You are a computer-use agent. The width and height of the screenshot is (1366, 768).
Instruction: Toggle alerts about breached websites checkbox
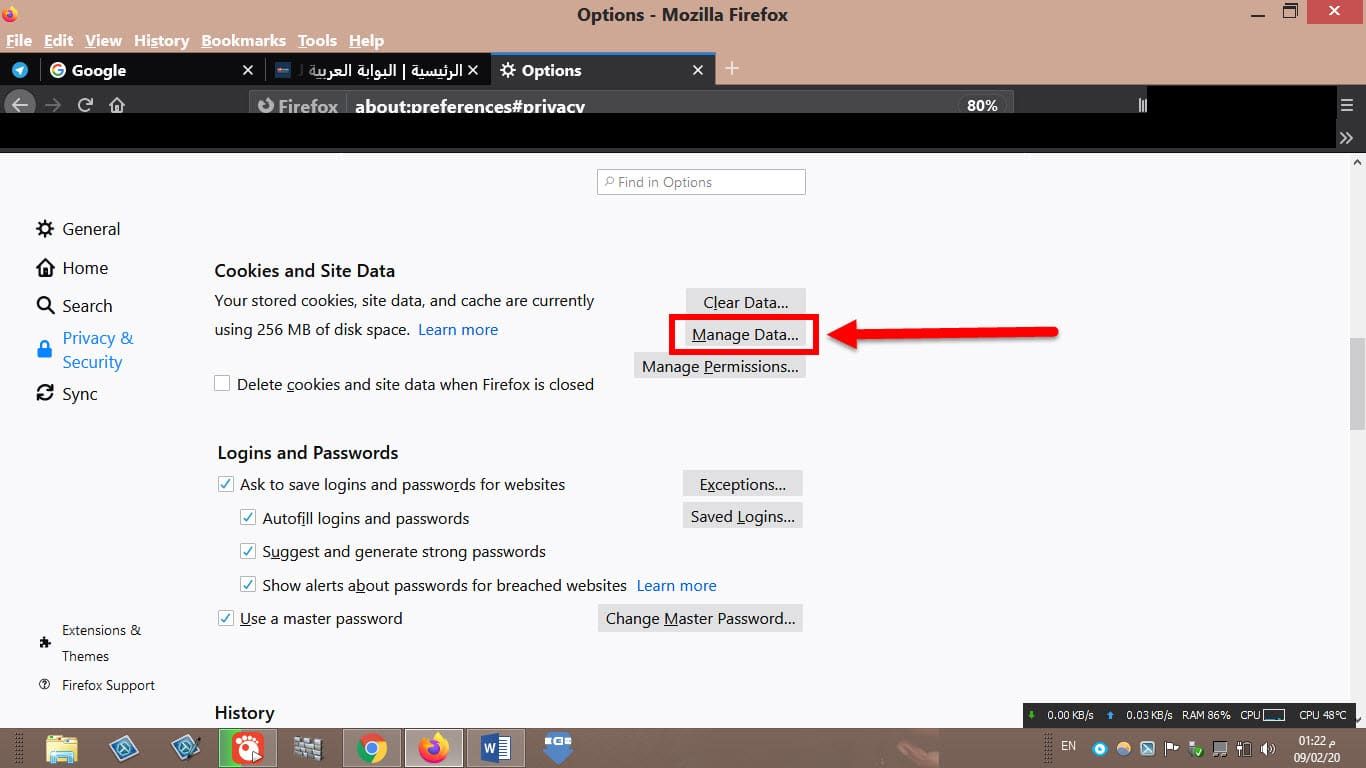(x=248, y=585)
